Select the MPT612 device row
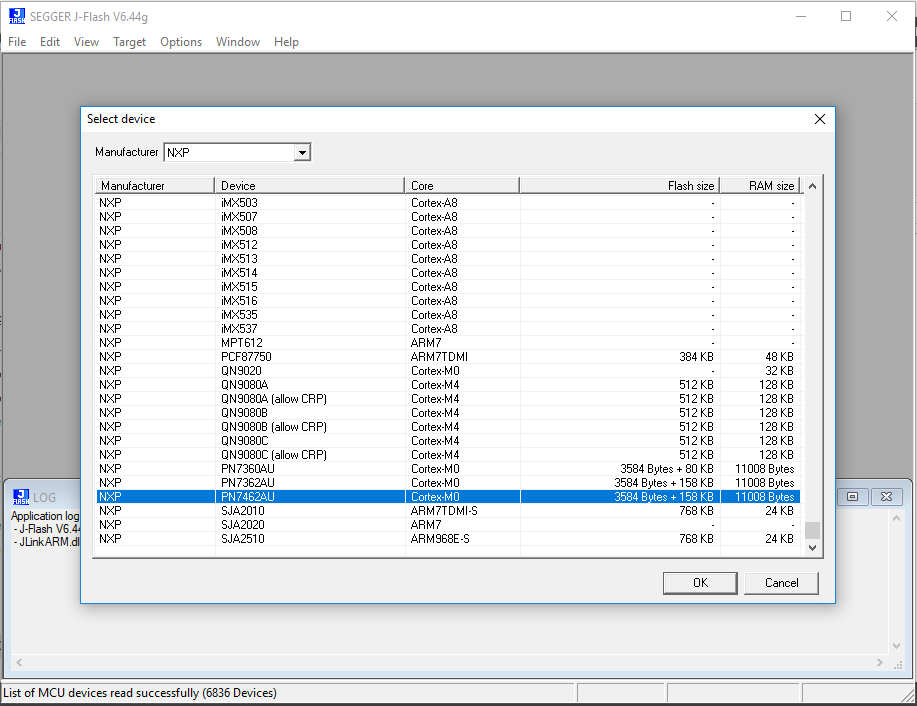This screenshot has width=917, height=706. point(448,343)
